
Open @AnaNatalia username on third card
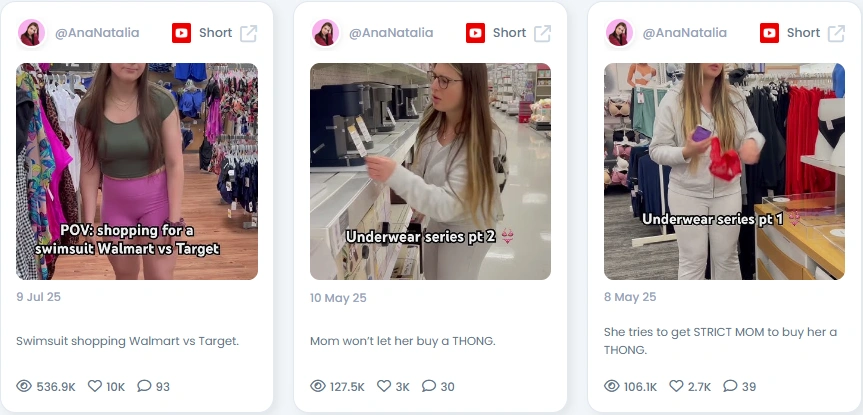coord(685,33)
